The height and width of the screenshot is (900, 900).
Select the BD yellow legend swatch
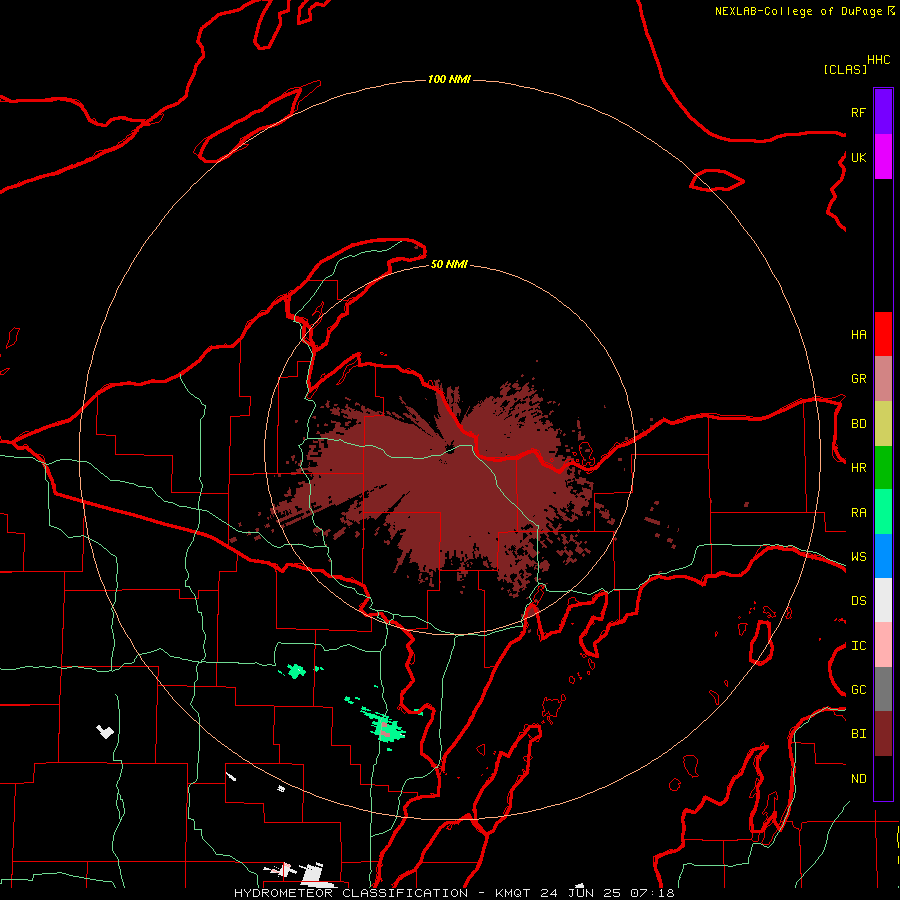[883, 424]
